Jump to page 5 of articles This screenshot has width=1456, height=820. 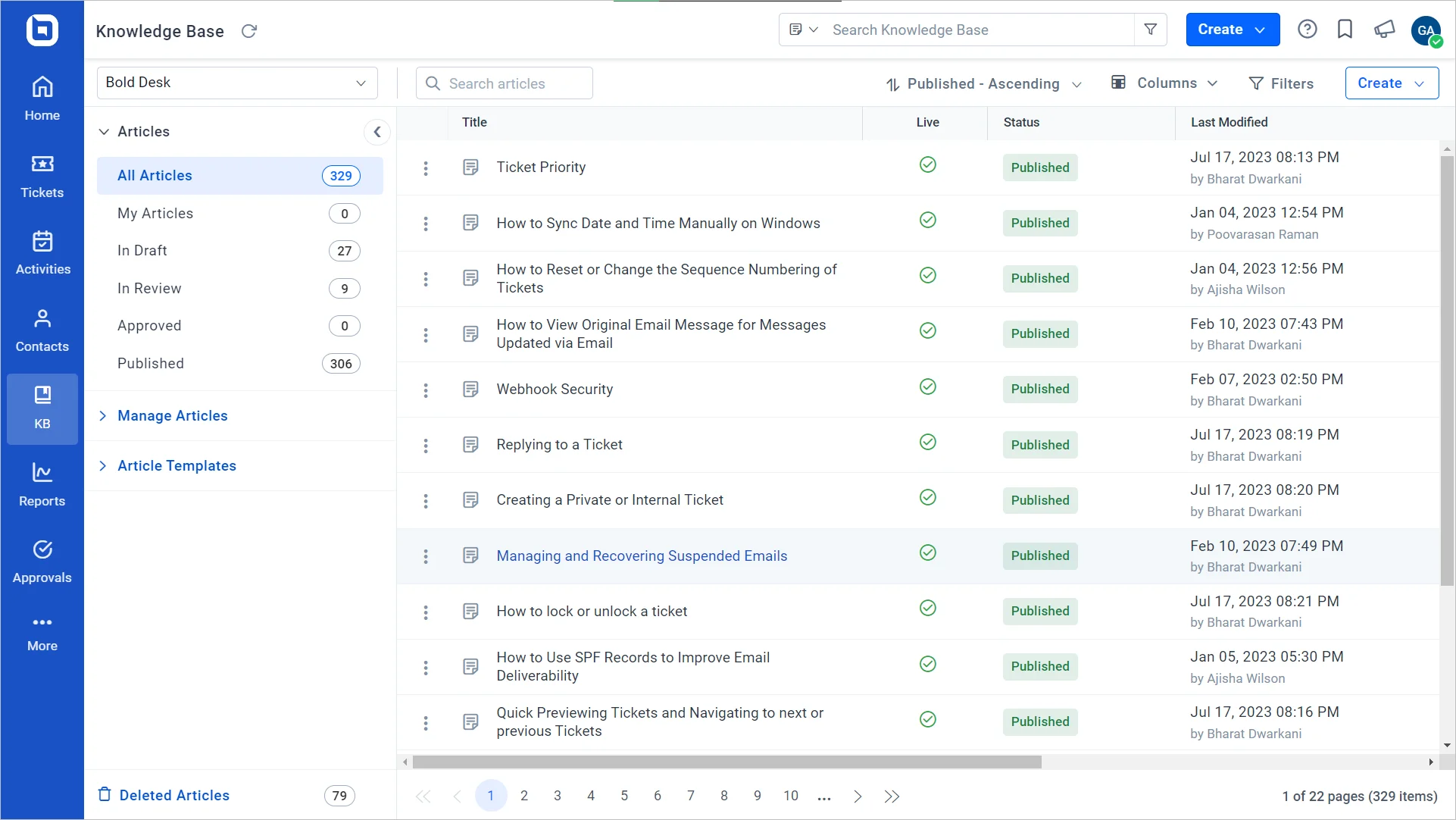pos(624,796)
